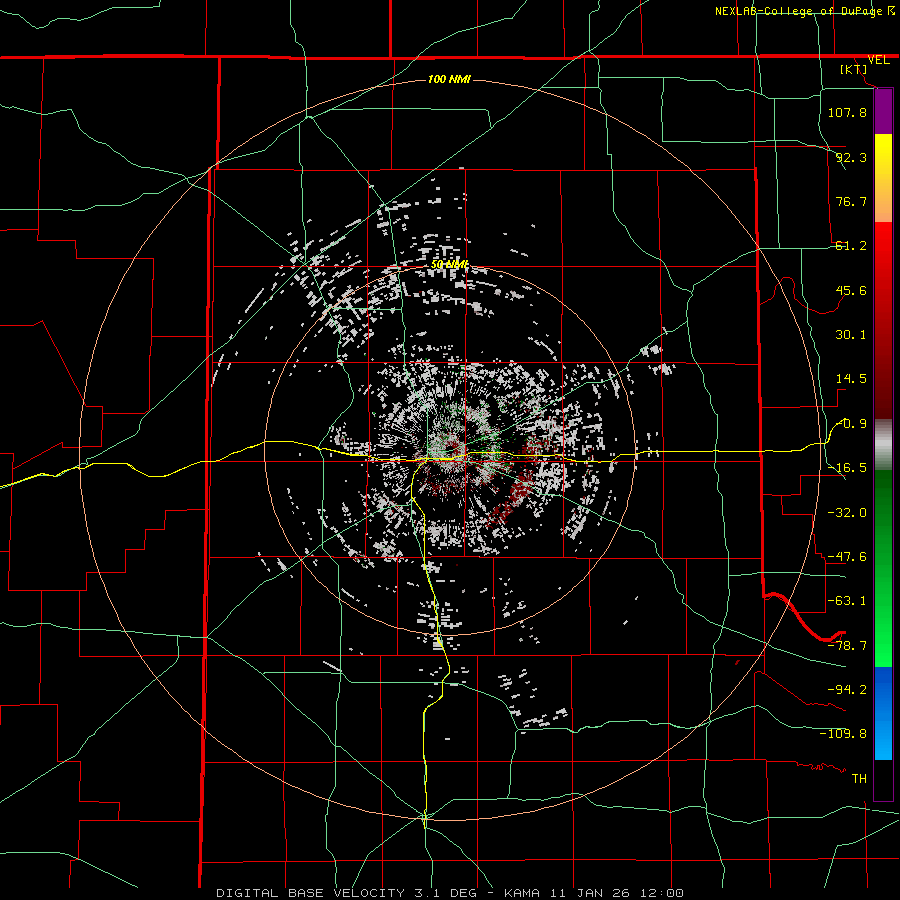
Task: Select the 107.8 velocity scale value
Action: [x=847, y=112]
